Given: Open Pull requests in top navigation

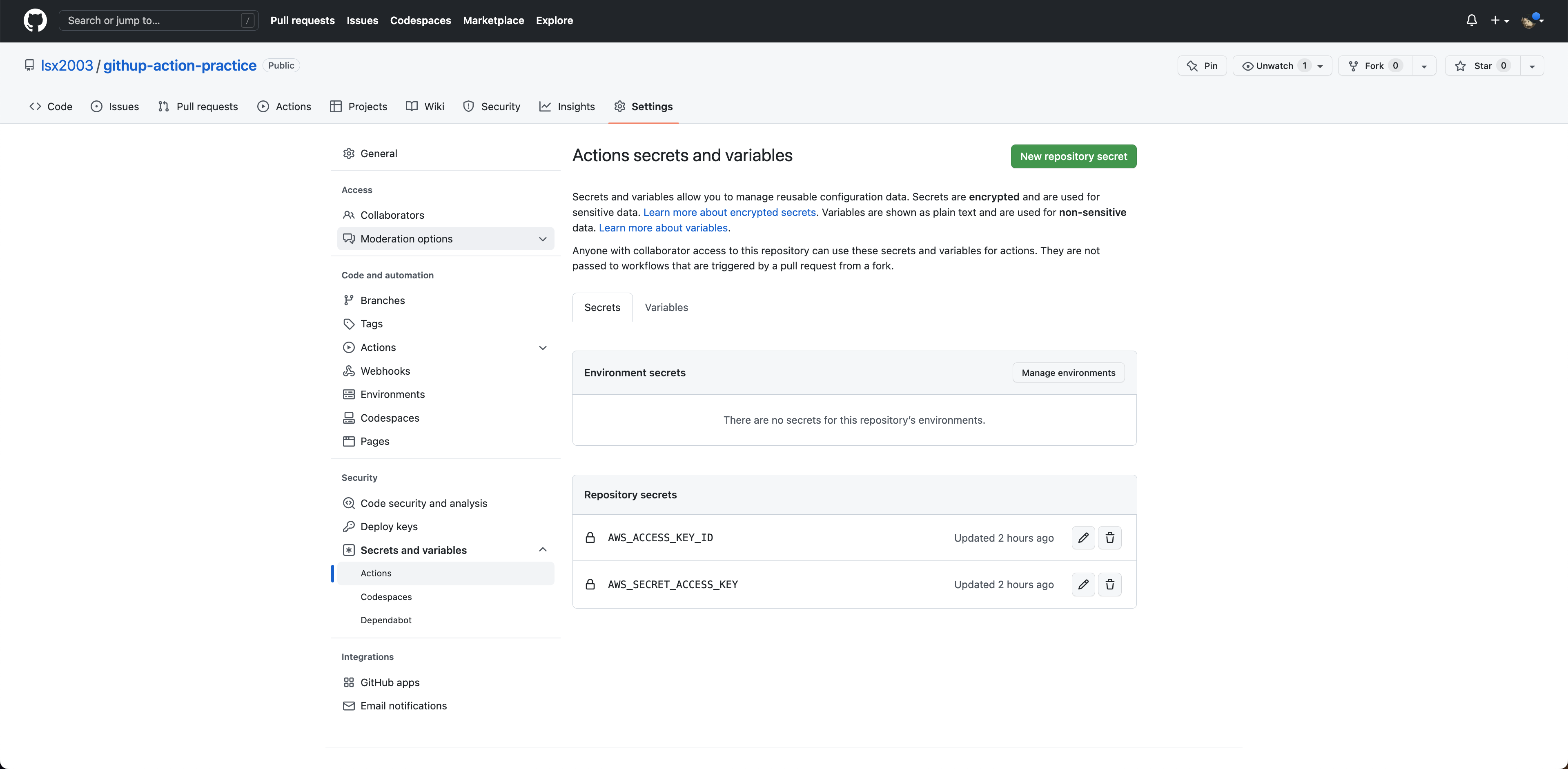Looking at the screenshot, I should click(x=303, y=20).
